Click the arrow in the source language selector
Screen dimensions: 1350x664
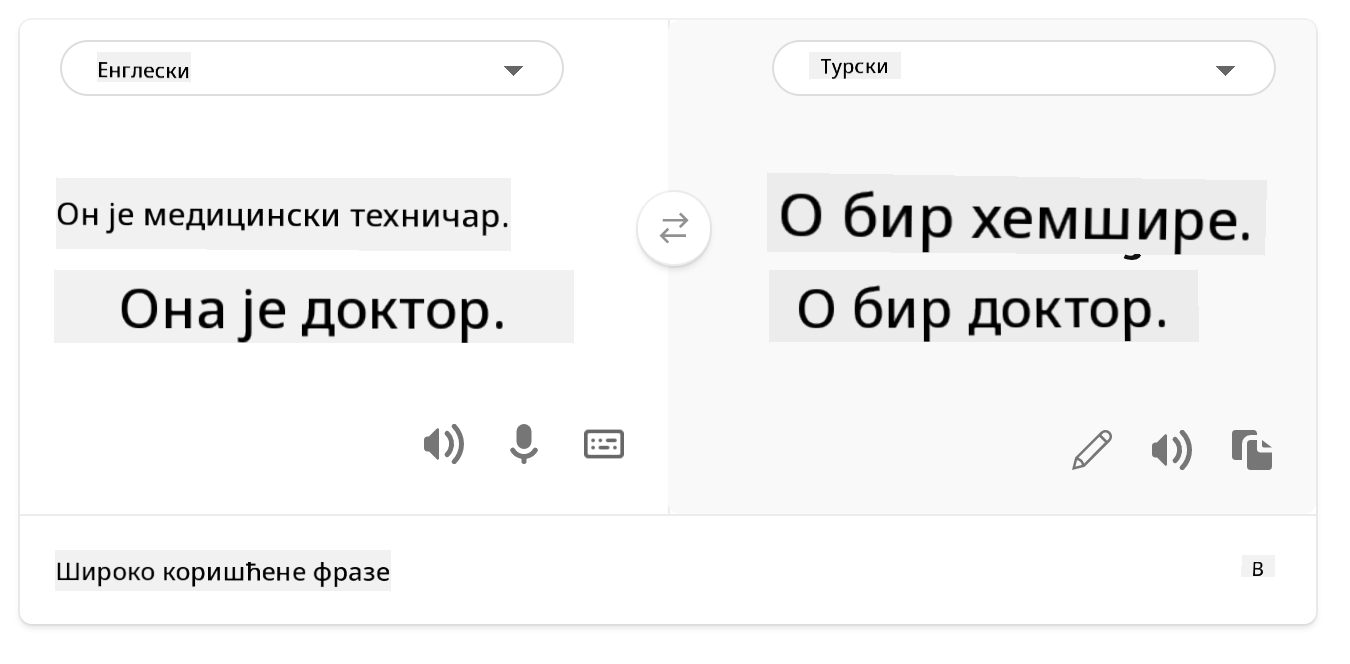pos(513,70)
